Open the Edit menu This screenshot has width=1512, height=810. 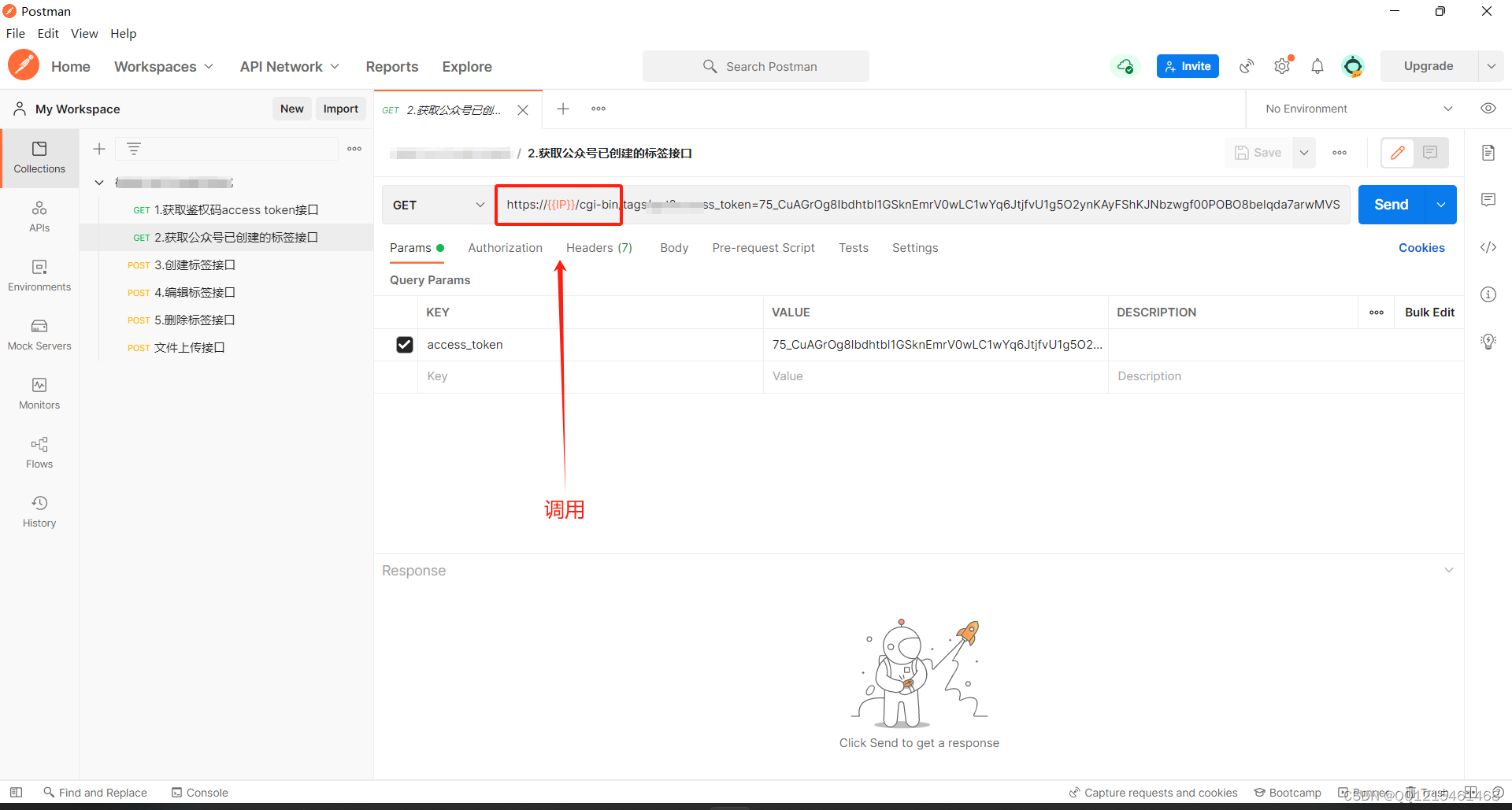tap(48, 33)
